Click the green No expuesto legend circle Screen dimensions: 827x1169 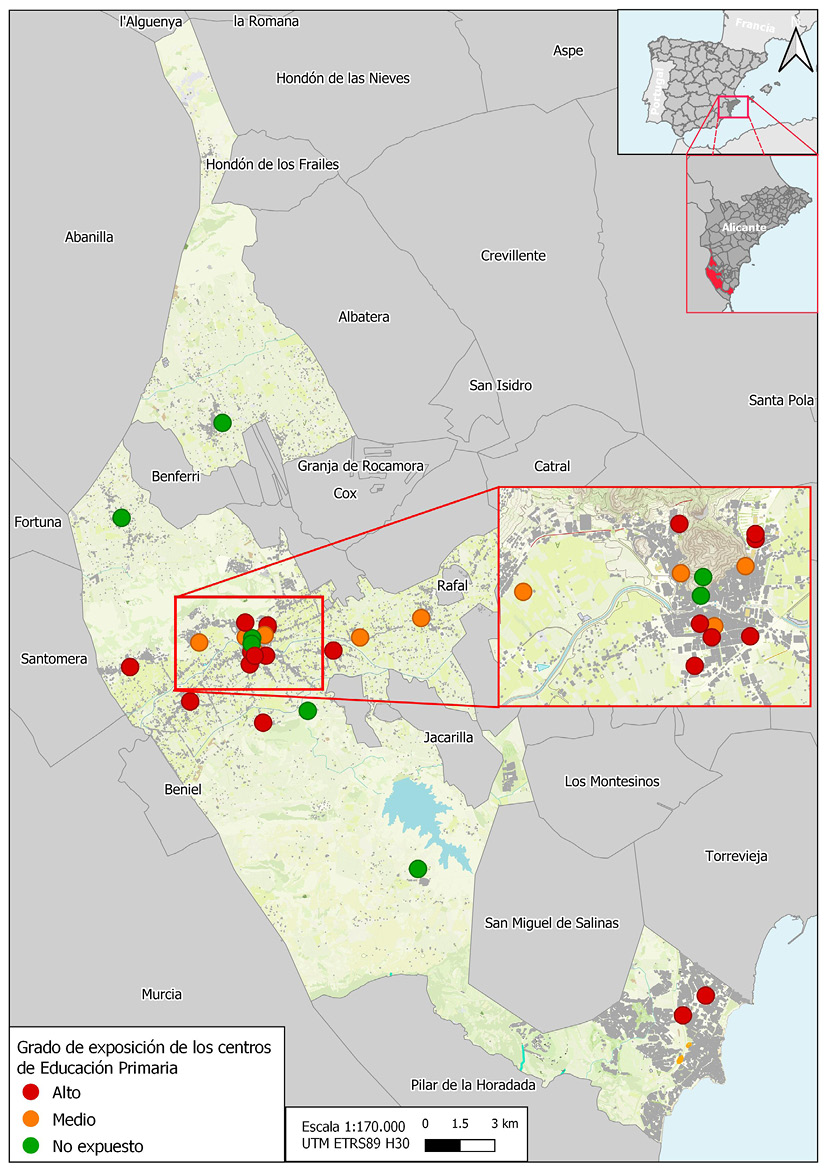point(31,1145)
